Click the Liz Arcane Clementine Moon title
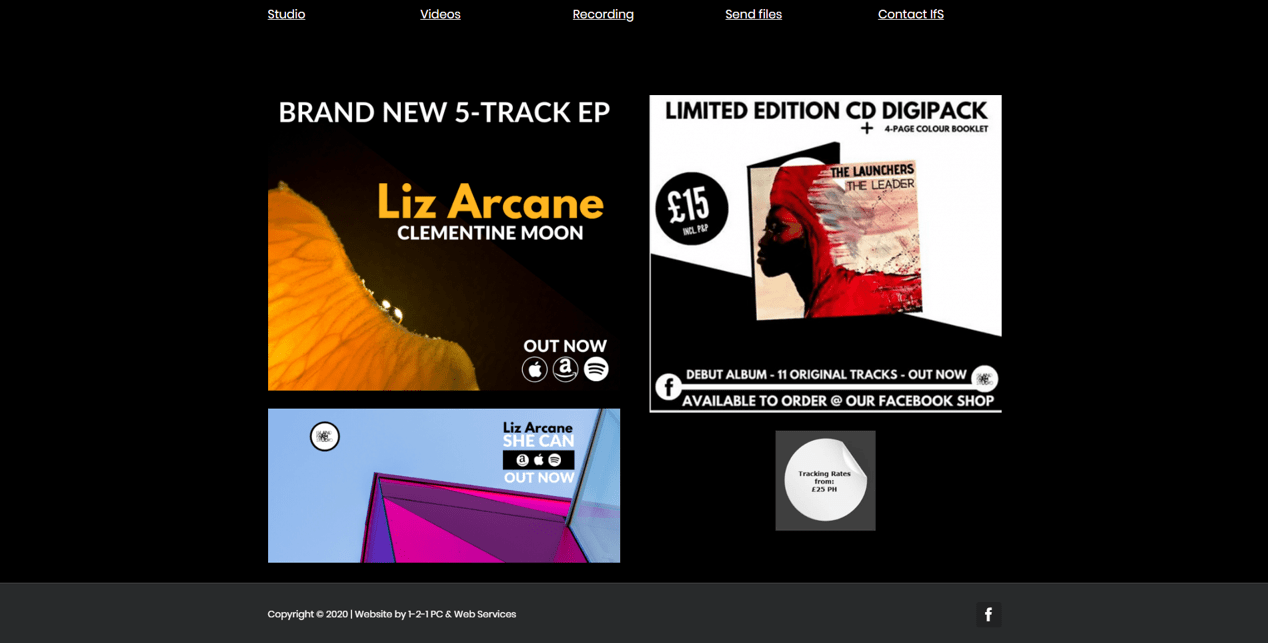 click(490, 212)
